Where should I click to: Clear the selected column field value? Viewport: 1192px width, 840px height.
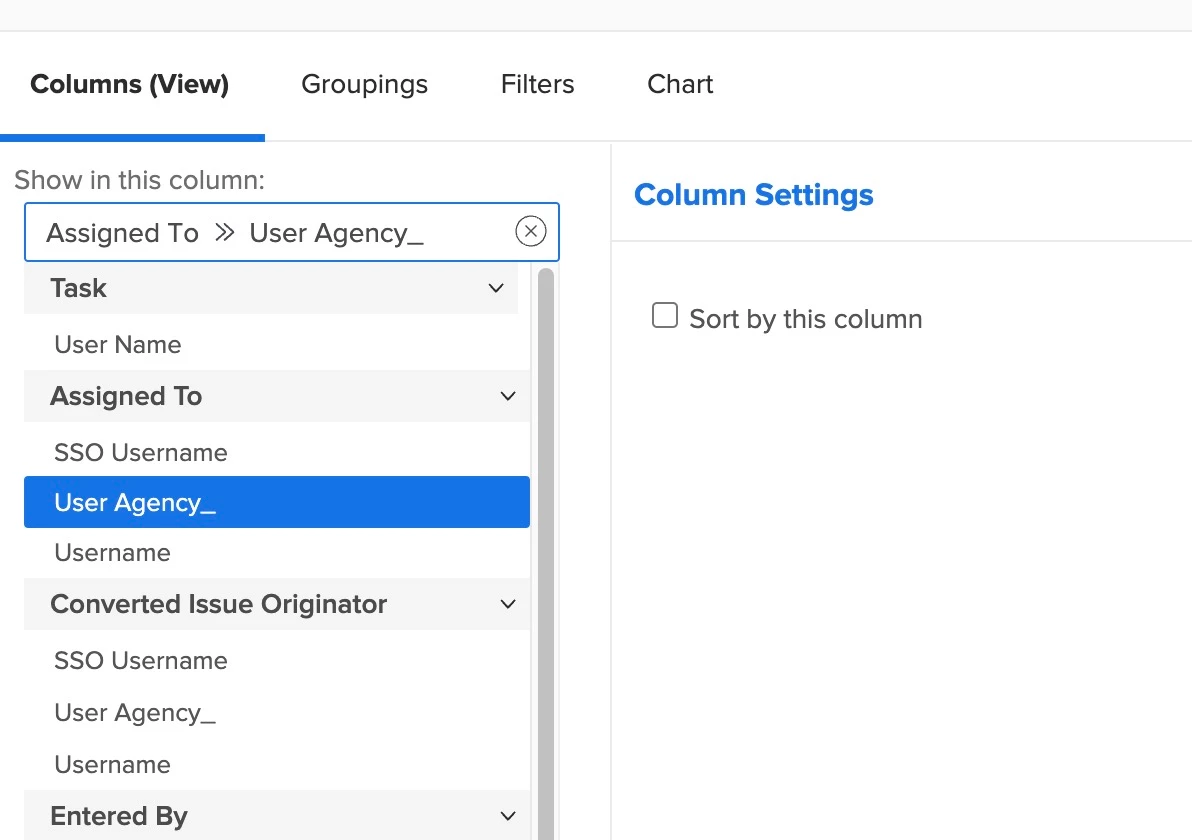pos(530,232)
